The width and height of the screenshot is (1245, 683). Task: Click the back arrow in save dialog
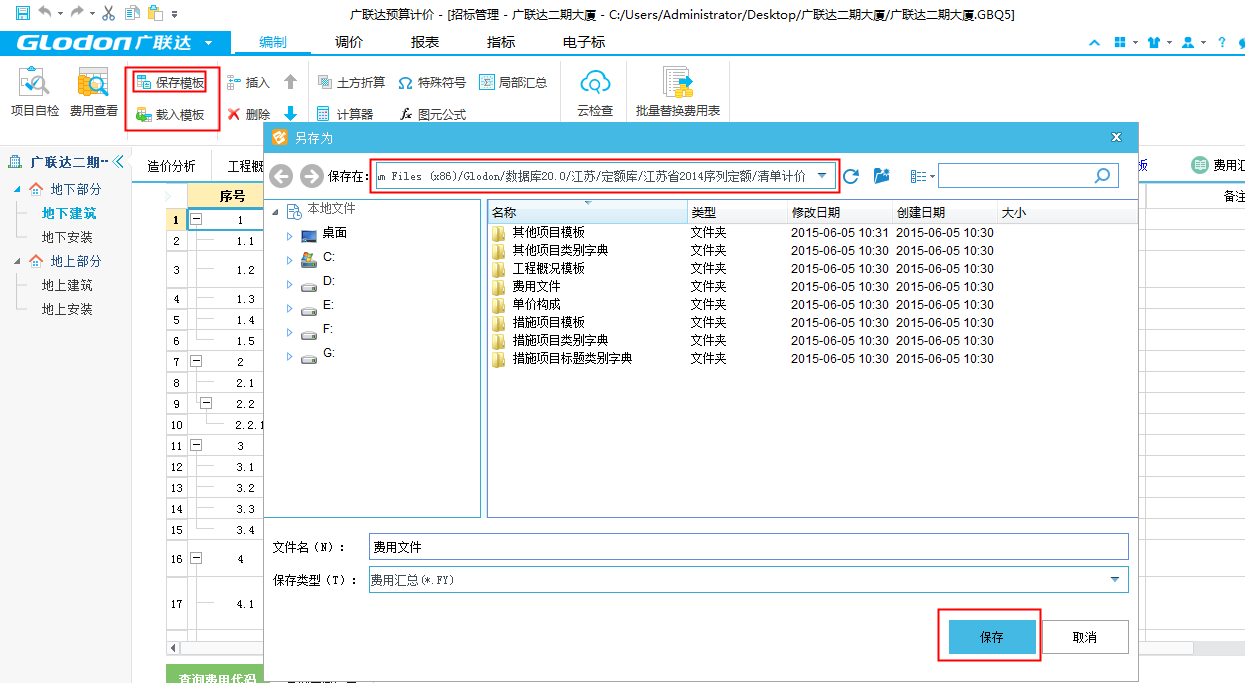click(x=281, y=176)
